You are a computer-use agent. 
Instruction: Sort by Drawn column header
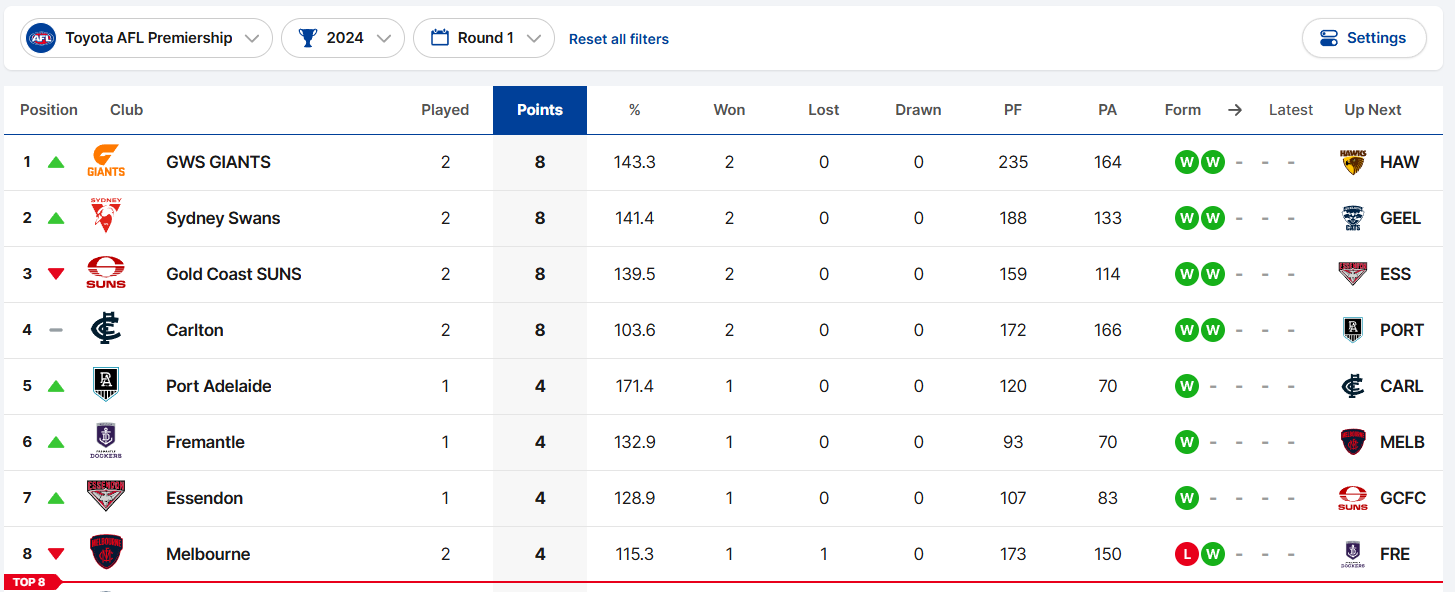coord(918,110)
